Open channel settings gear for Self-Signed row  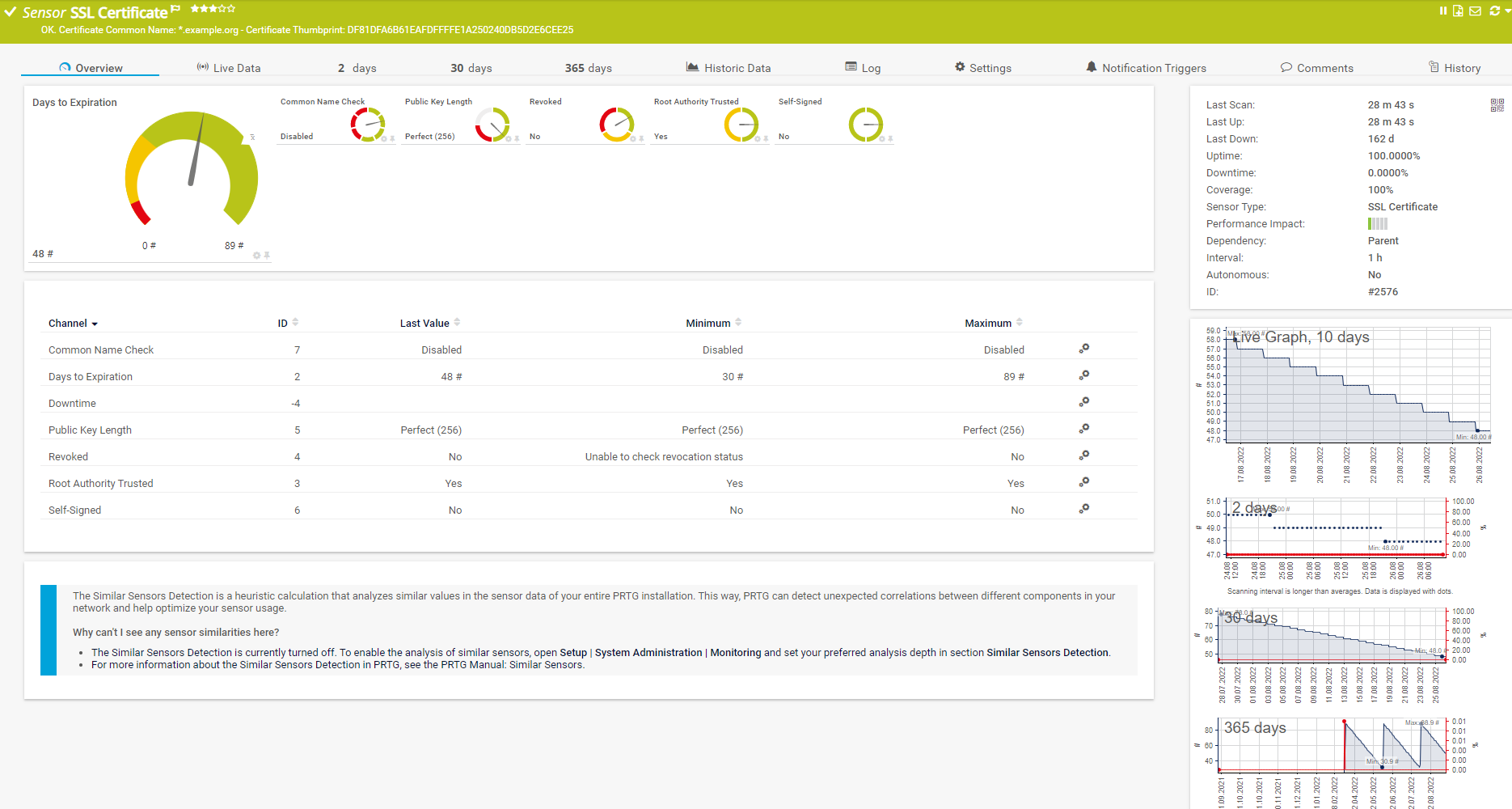pyautogui.click(x=1083, y=508)
